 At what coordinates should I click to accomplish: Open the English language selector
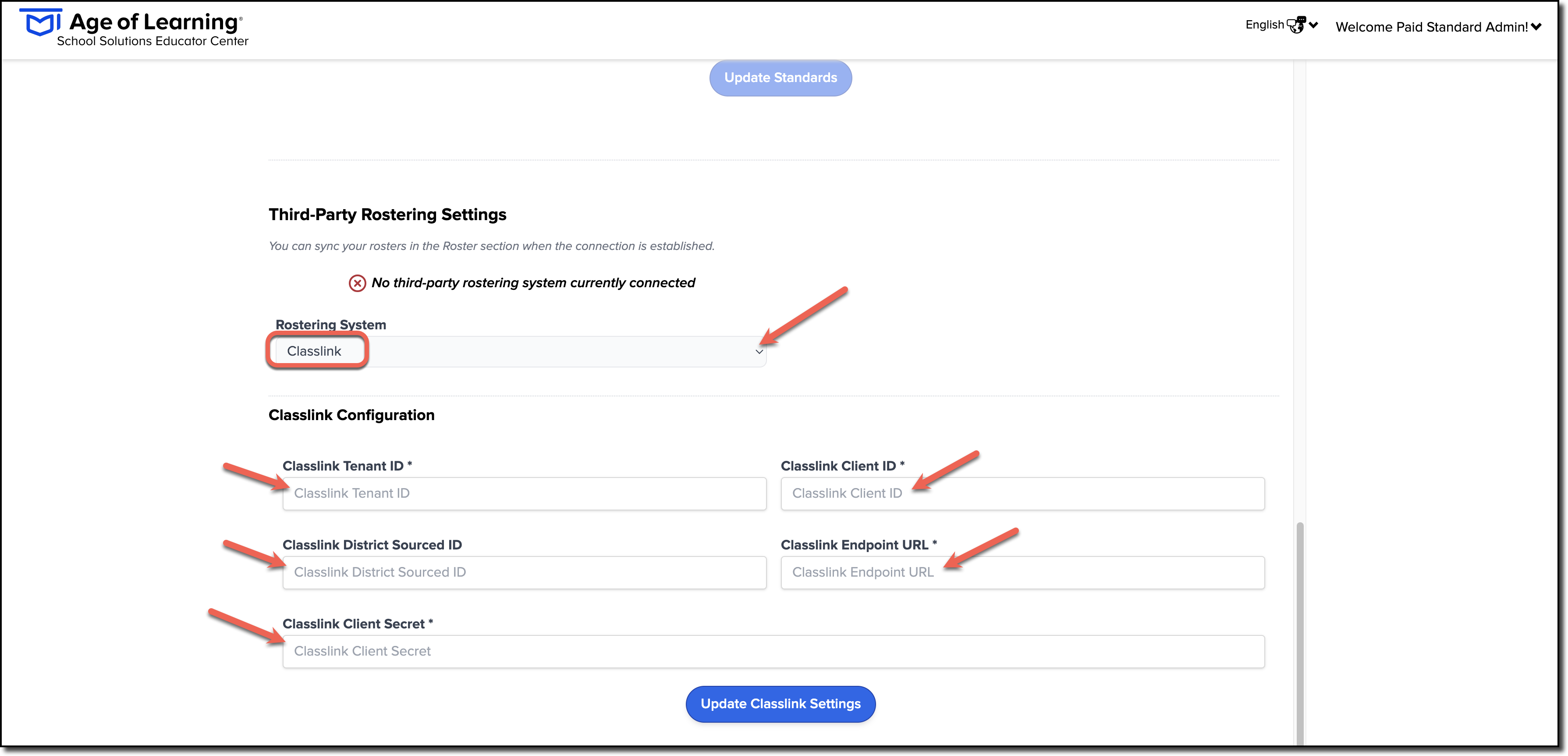click(x=1281, y=25)
